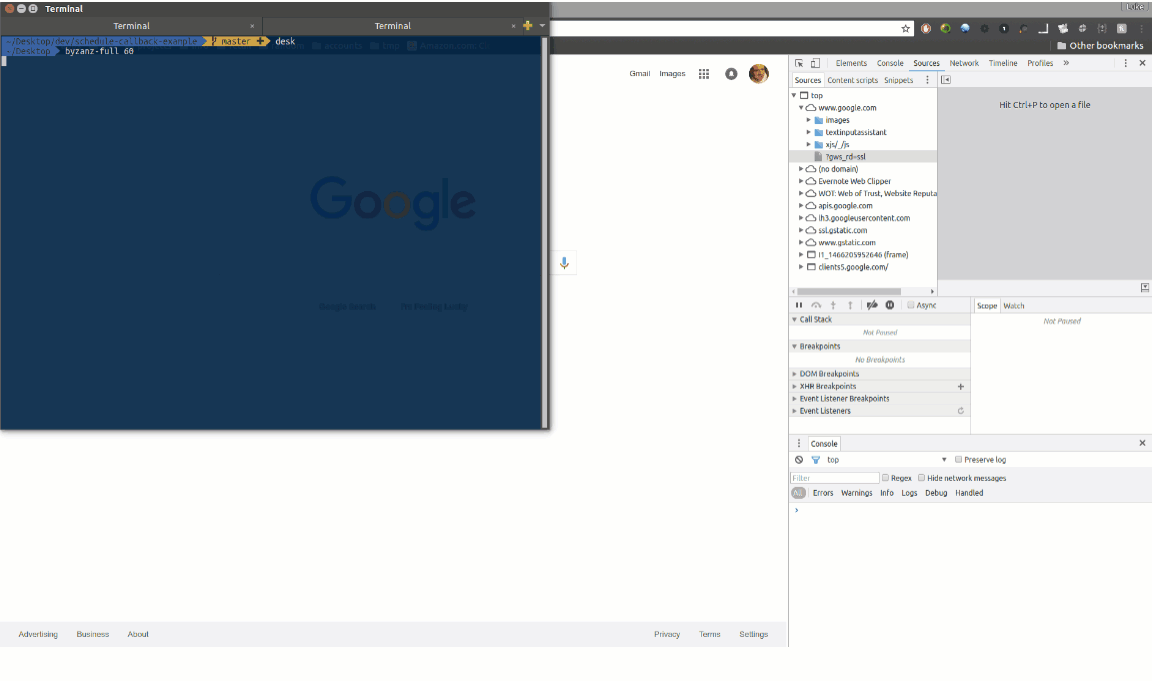Switch to the Network panel
The height and width of the screenshot is (681, 1152).
[x=964, y=62]
